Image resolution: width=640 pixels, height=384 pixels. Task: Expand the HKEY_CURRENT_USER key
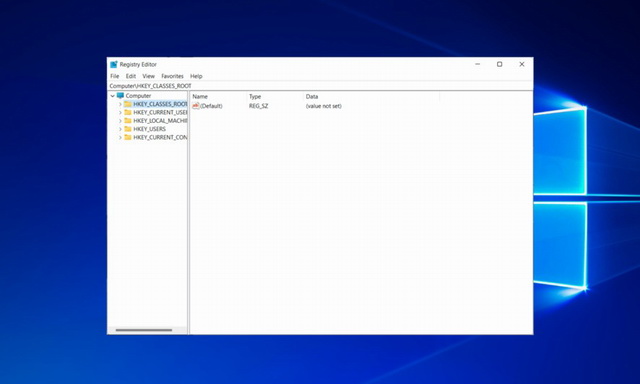pyautogui.click(x=120, y=113)
